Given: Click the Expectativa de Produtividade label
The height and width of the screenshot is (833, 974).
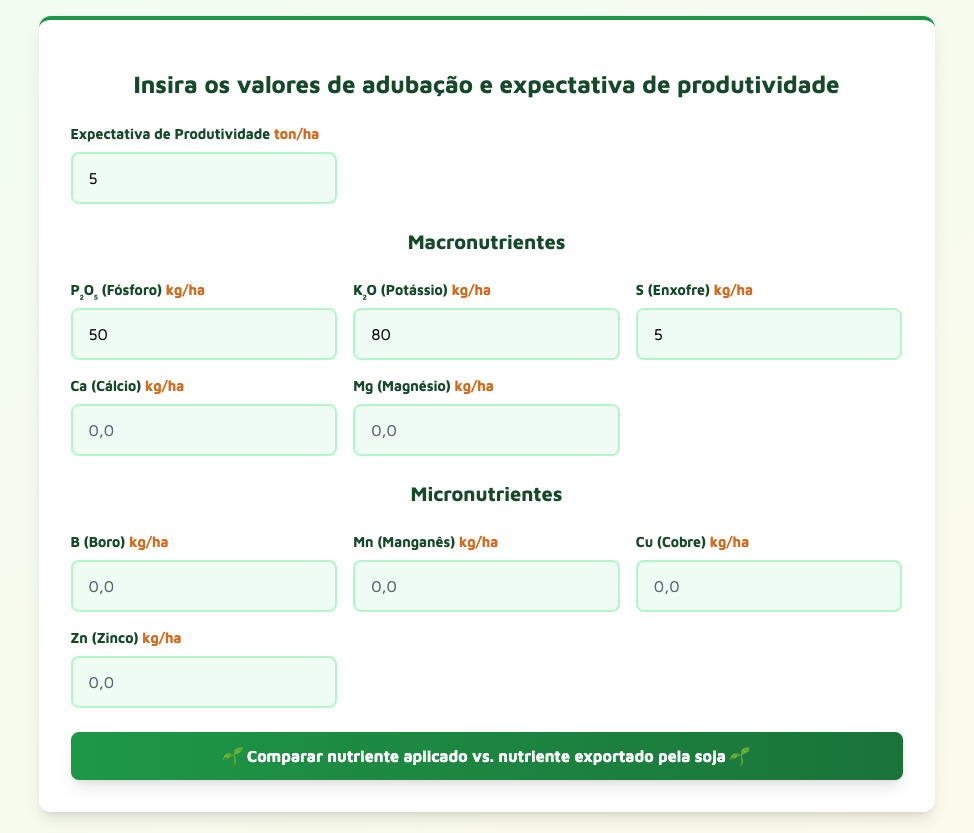Looking at the screenshot, I should coord(194,134).
